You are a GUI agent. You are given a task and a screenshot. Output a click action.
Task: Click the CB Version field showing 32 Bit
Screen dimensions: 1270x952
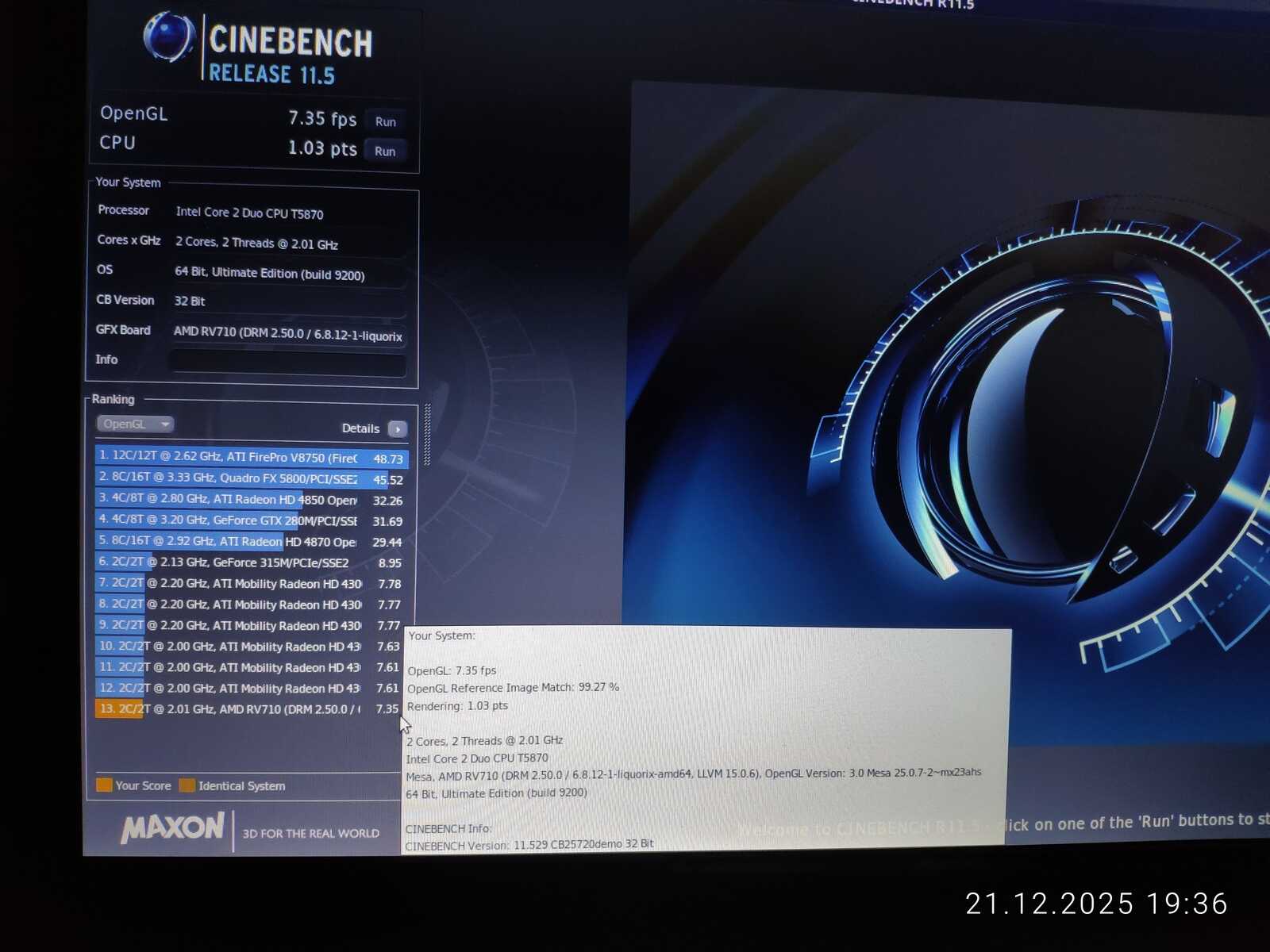click(288, 302)
